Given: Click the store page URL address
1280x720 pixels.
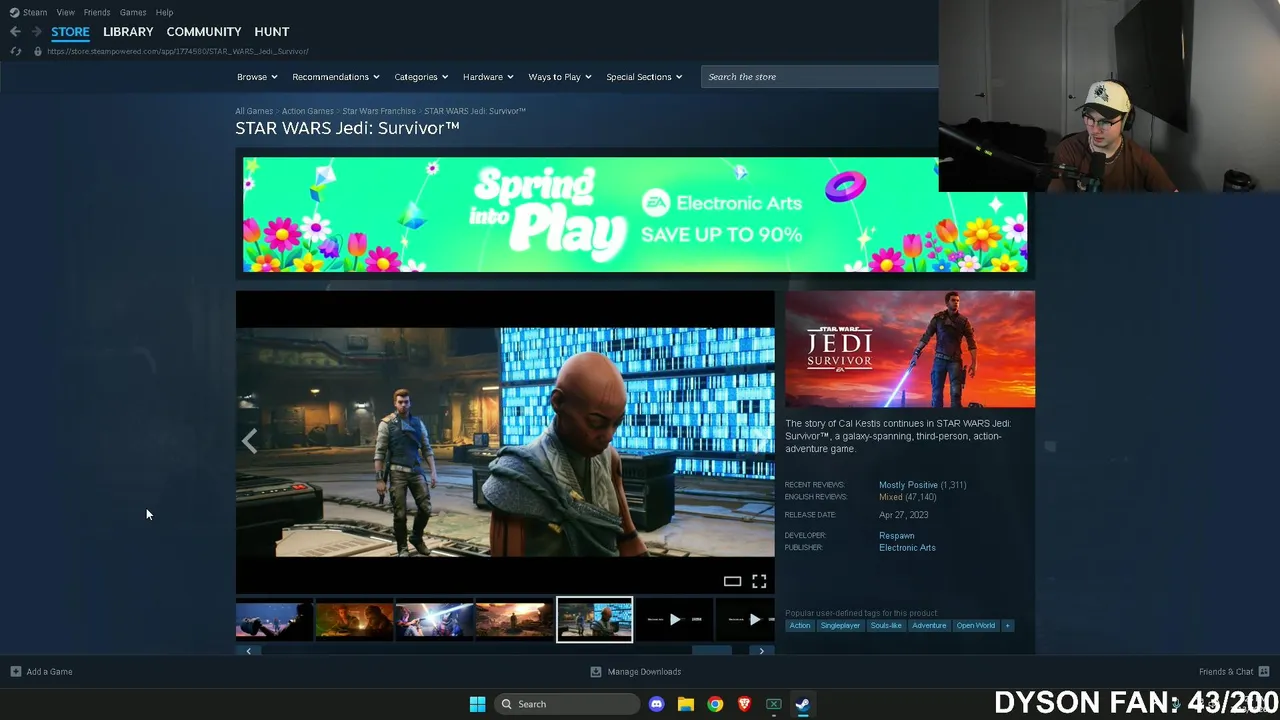Looking at the screenshot, I should tap(178, 51).
